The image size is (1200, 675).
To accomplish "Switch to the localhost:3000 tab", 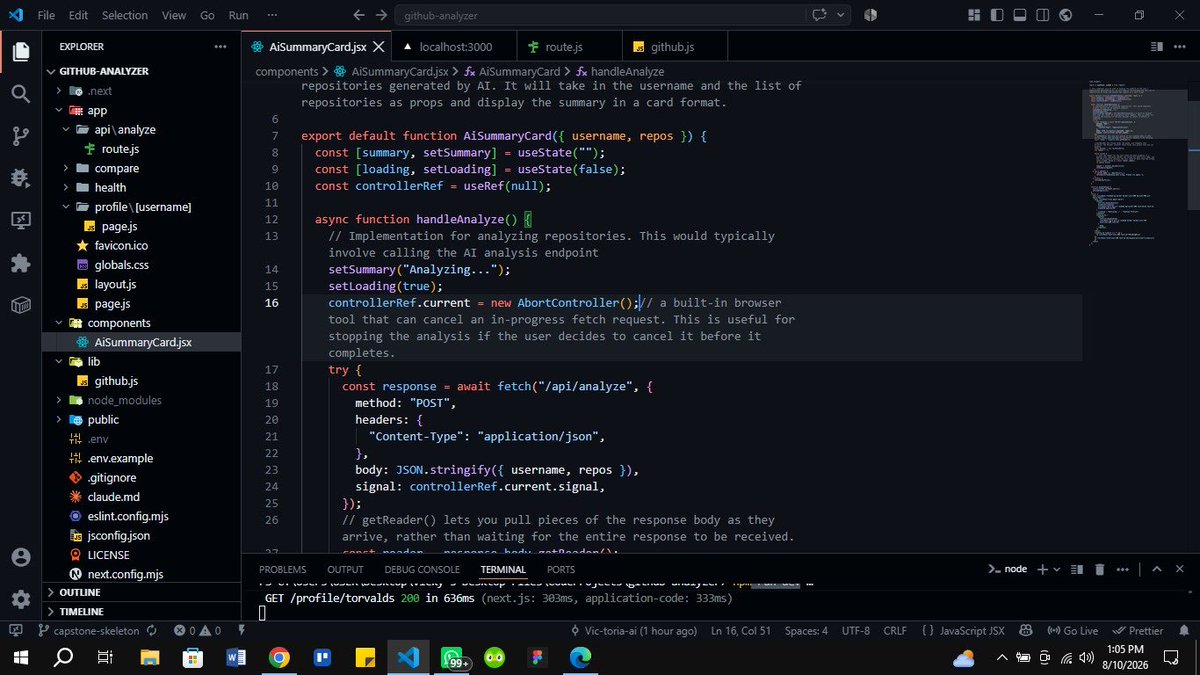I will tap(455, 47).
